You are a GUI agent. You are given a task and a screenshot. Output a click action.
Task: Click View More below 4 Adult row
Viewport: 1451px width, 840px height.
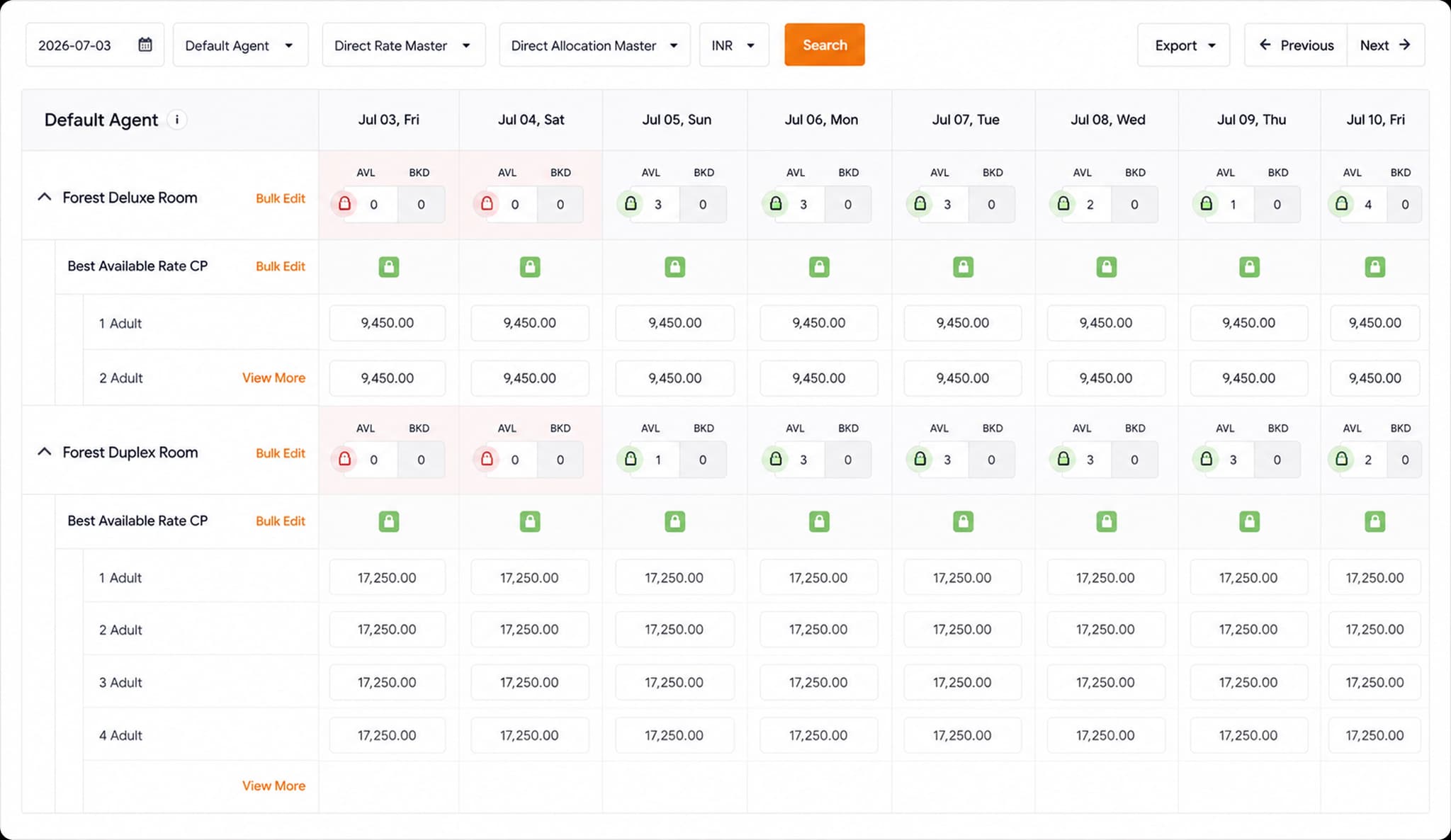point(273,786)
